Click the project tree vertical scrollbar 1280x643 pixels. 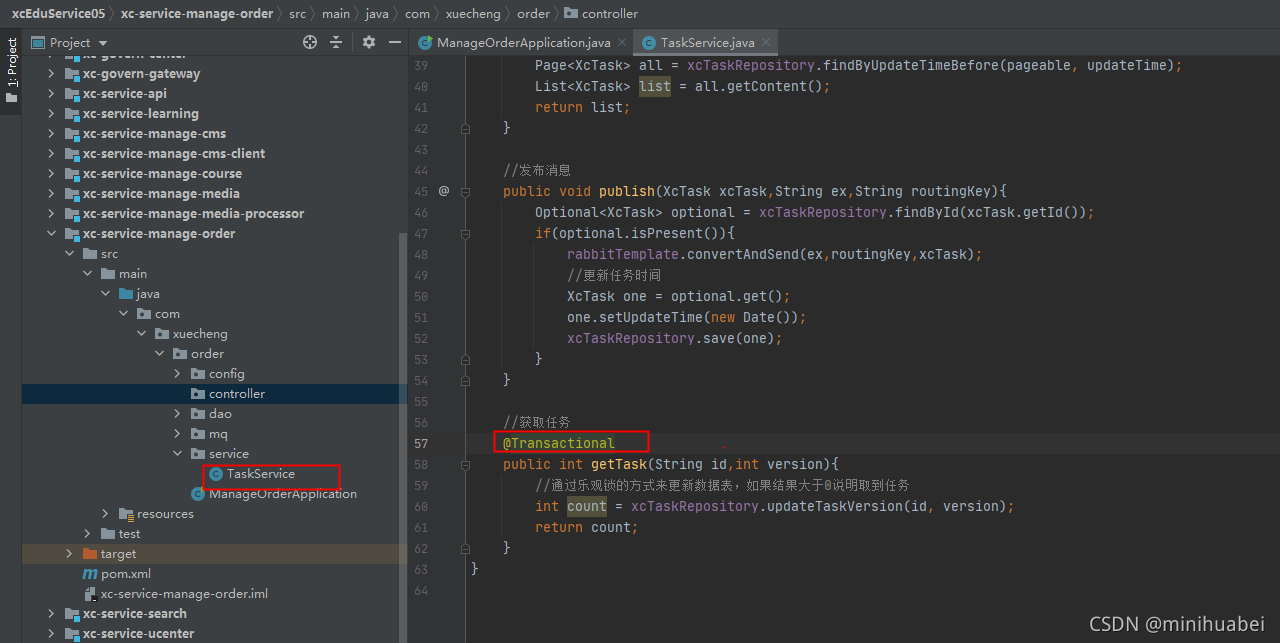coord(404,430)
